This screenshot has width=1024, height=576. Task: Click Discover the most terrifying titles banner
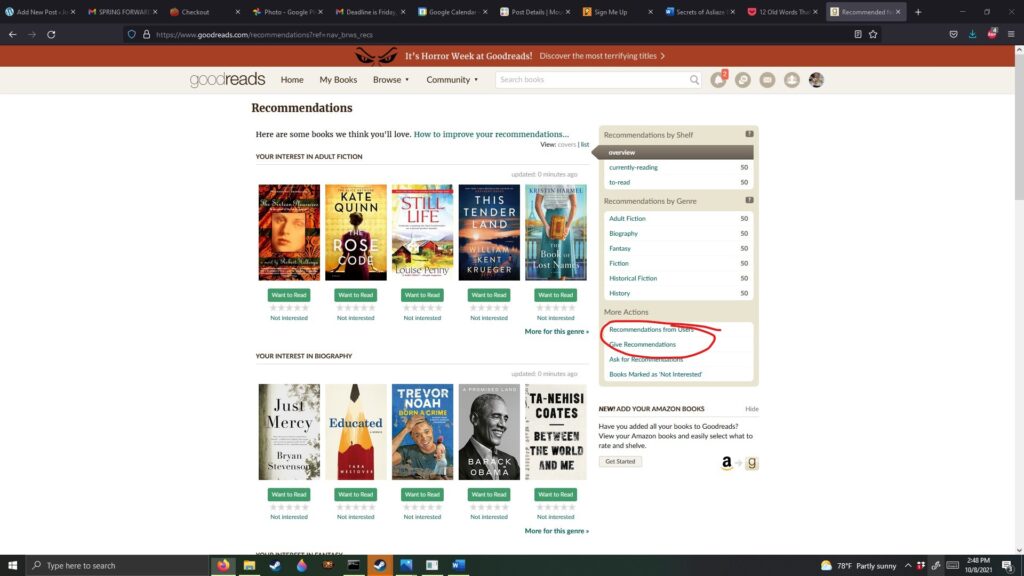coord(602,56)
